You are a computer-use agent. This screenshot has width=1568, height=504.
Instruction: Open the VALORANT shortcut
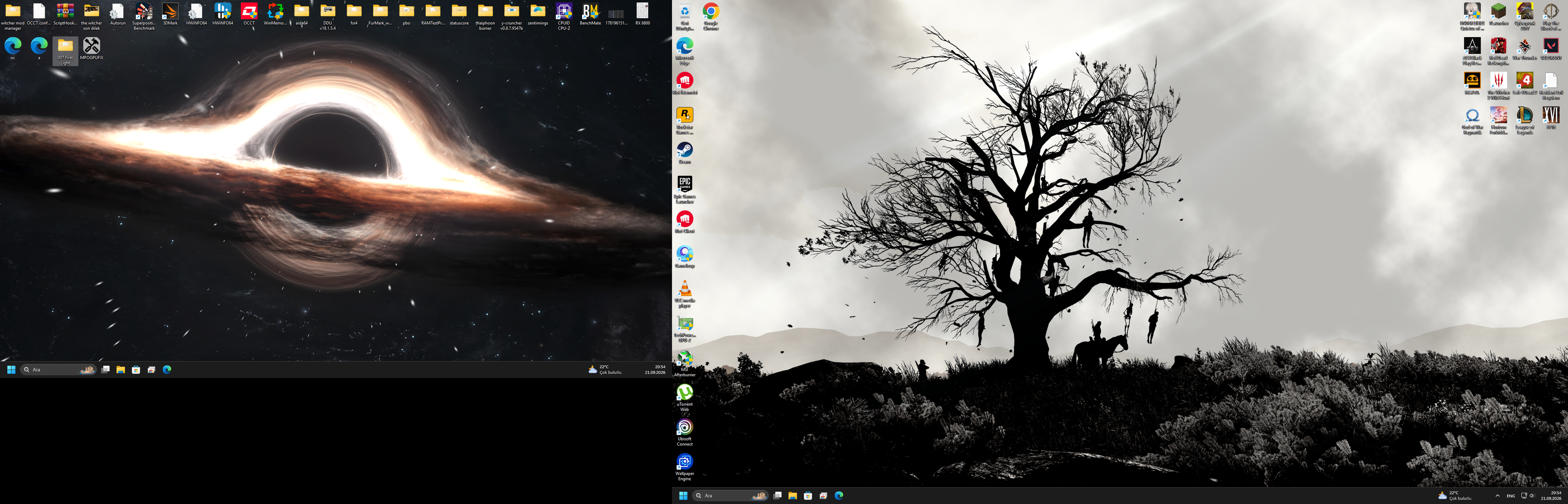pos(1551,49)
